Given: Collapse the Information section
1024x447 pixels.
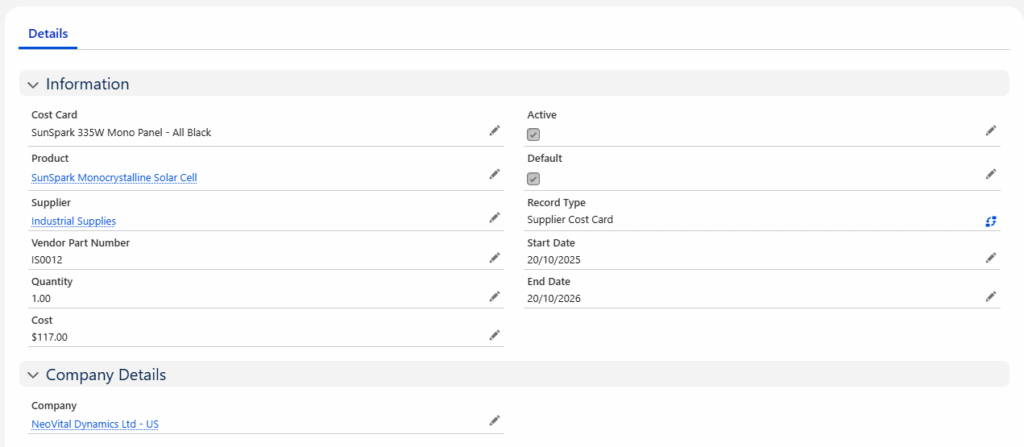Looking at the screenshot, I should tap(33, 85).
